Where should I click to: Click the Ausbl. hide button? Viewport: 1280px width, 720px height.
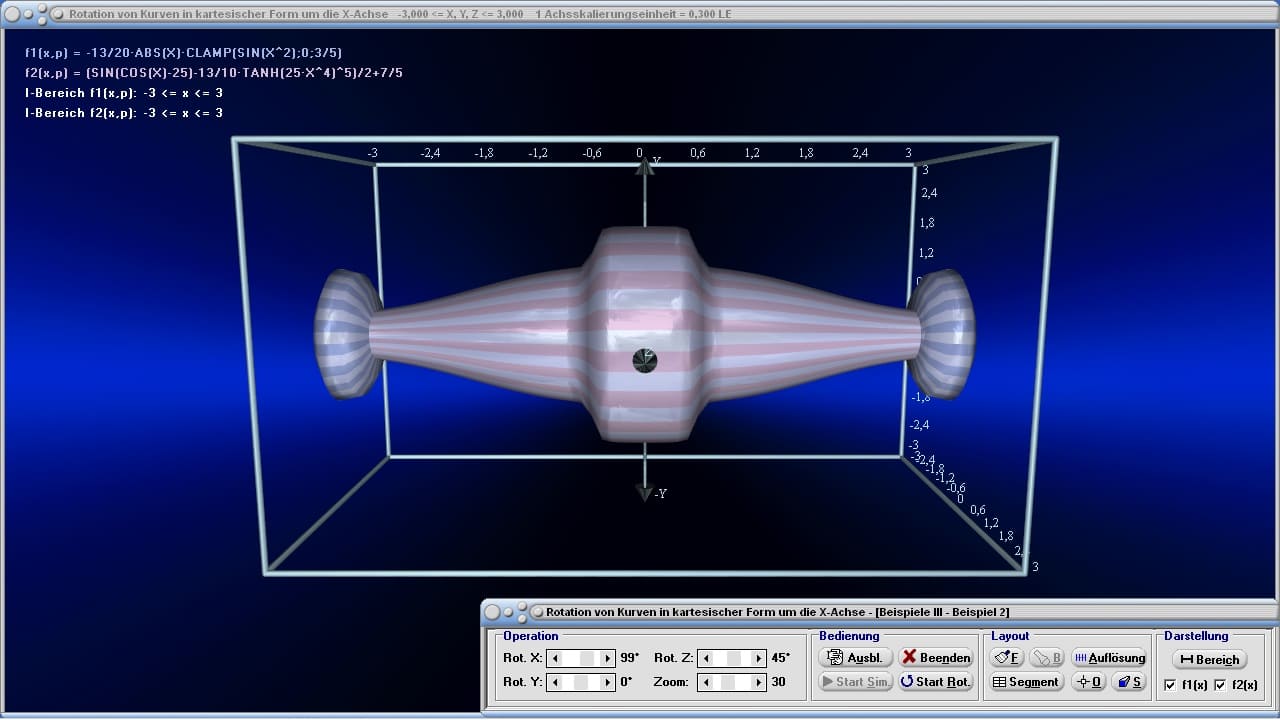click(855, 657)
